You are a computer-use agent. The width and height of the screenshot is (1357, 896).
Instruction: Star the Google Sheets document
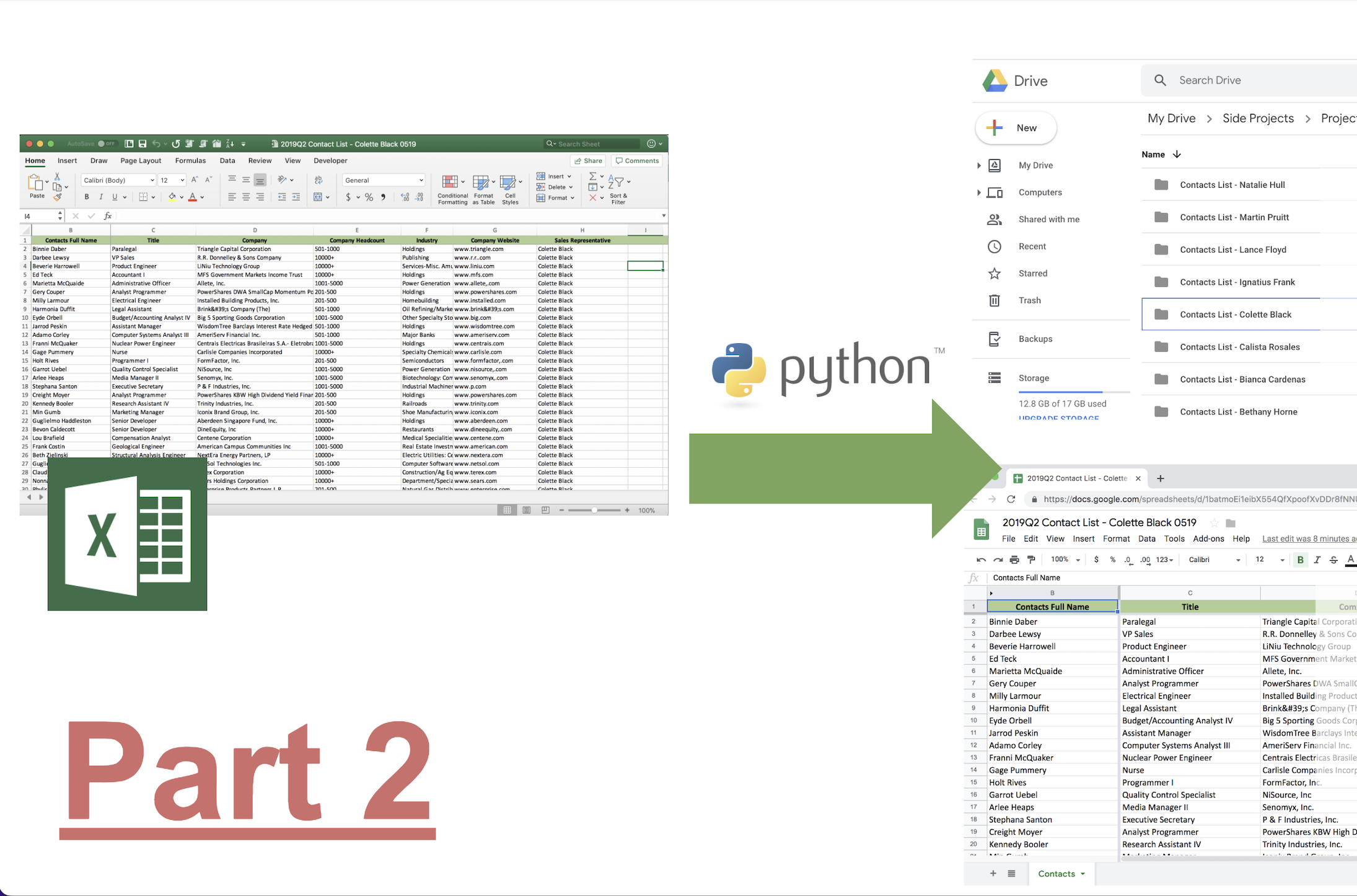pyautogui.click(x=1214, y=523)
